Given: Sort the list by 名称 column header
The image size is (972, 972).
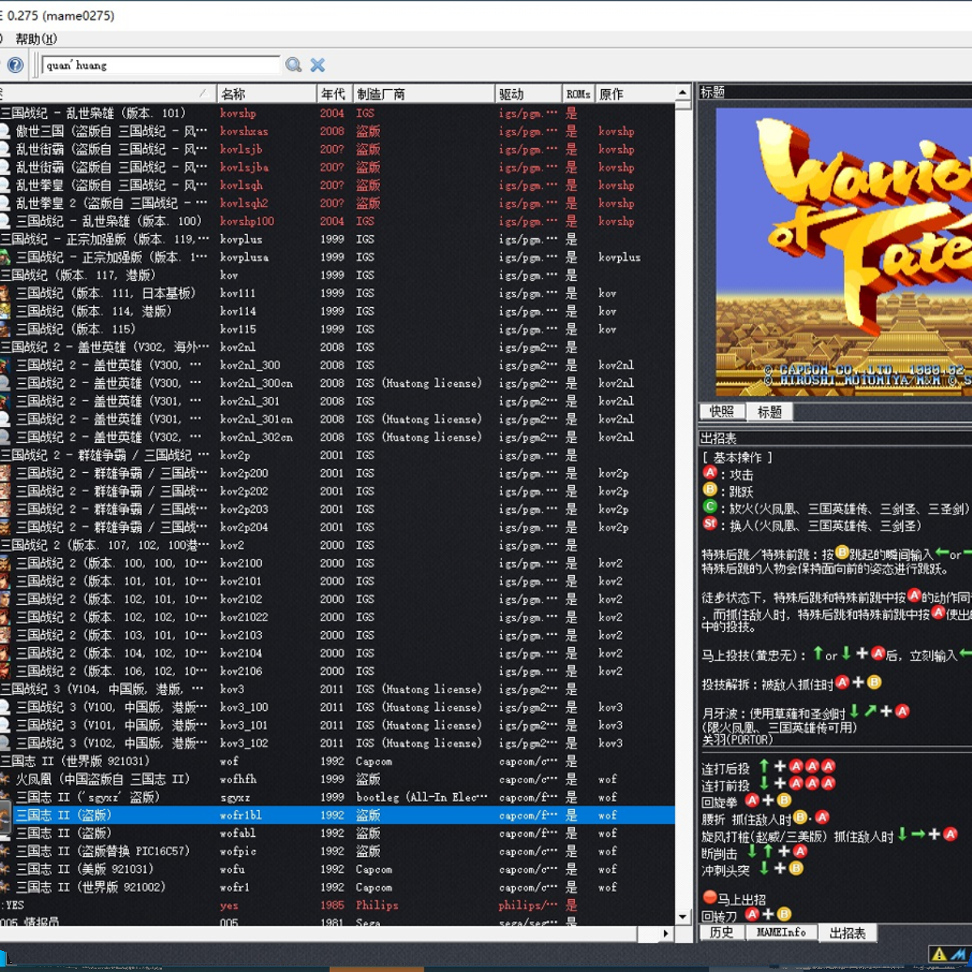Looking at the screenshot, I should click(267, 94).
